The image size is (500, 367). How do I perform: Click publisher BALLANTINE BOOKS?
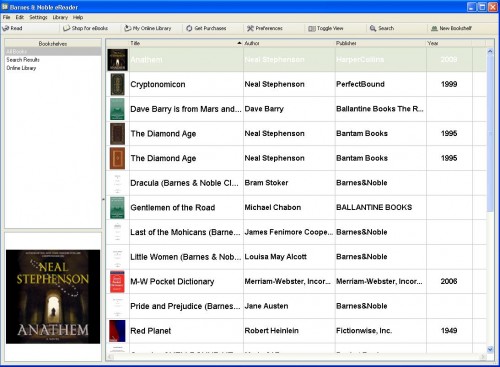pyautogui.click(x=374, y=208)
